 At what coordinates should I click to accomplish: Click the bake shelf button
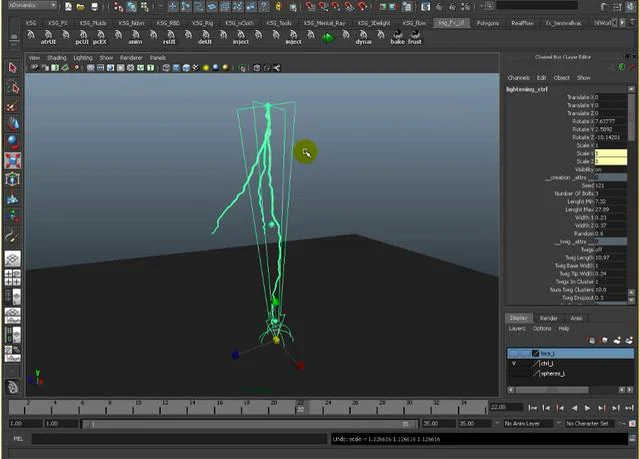click(398, 37)
